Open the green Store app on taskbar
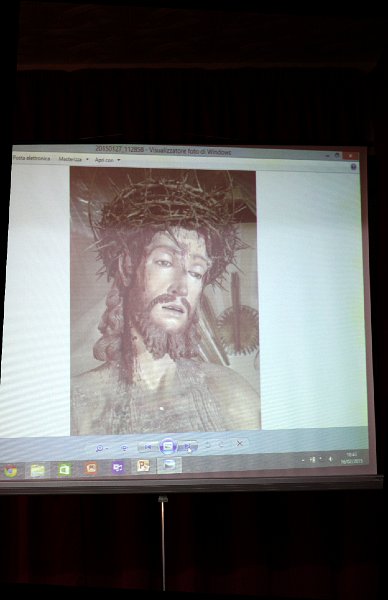This screenshot has height=600, width=388. (64, 469)
